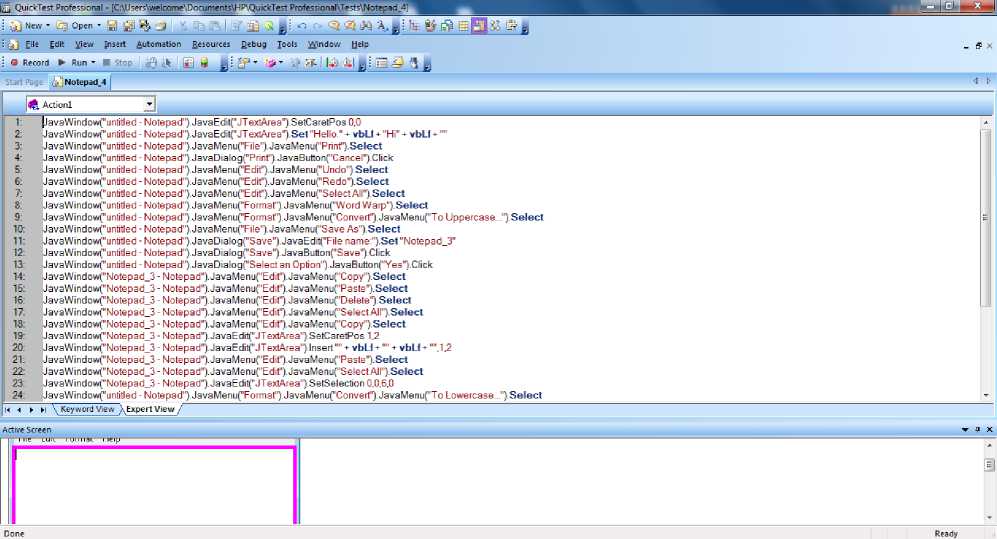Screen dimensions: 997x539
Task: Expand the Open button dropdown arrow
Action: pyautogui.click(x=97, y=26)
